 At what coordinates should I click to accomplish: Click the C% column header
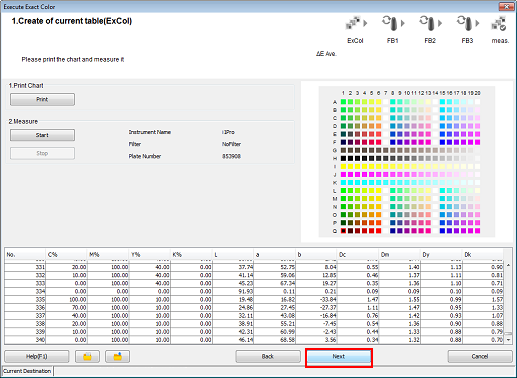66,255
